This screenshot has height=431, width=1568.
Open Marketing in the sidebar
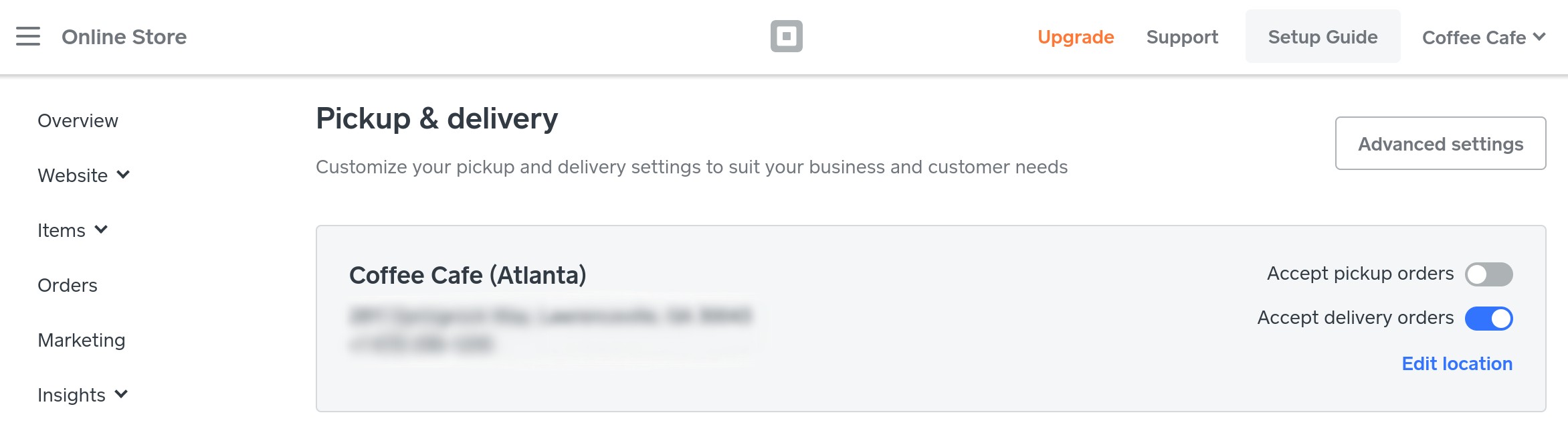tap(82, 340)
